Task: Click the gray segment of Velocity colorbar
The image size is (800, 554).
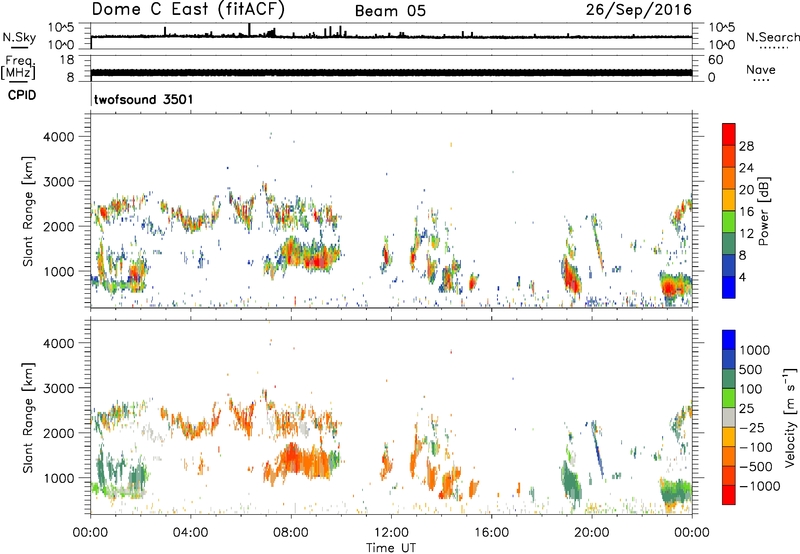Action: point(729,418)
